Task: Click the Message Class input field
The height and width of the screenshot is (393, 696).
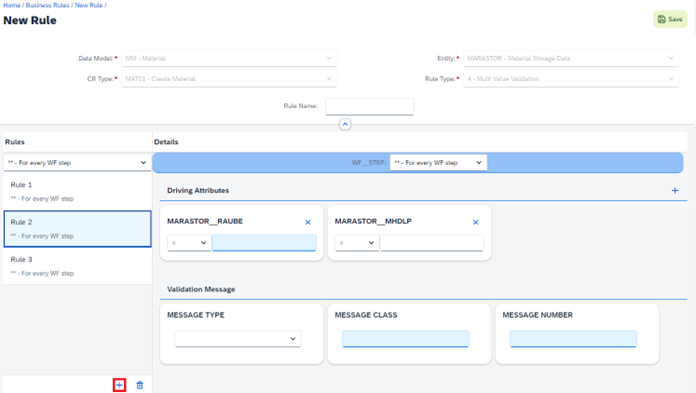Action: 406,339
